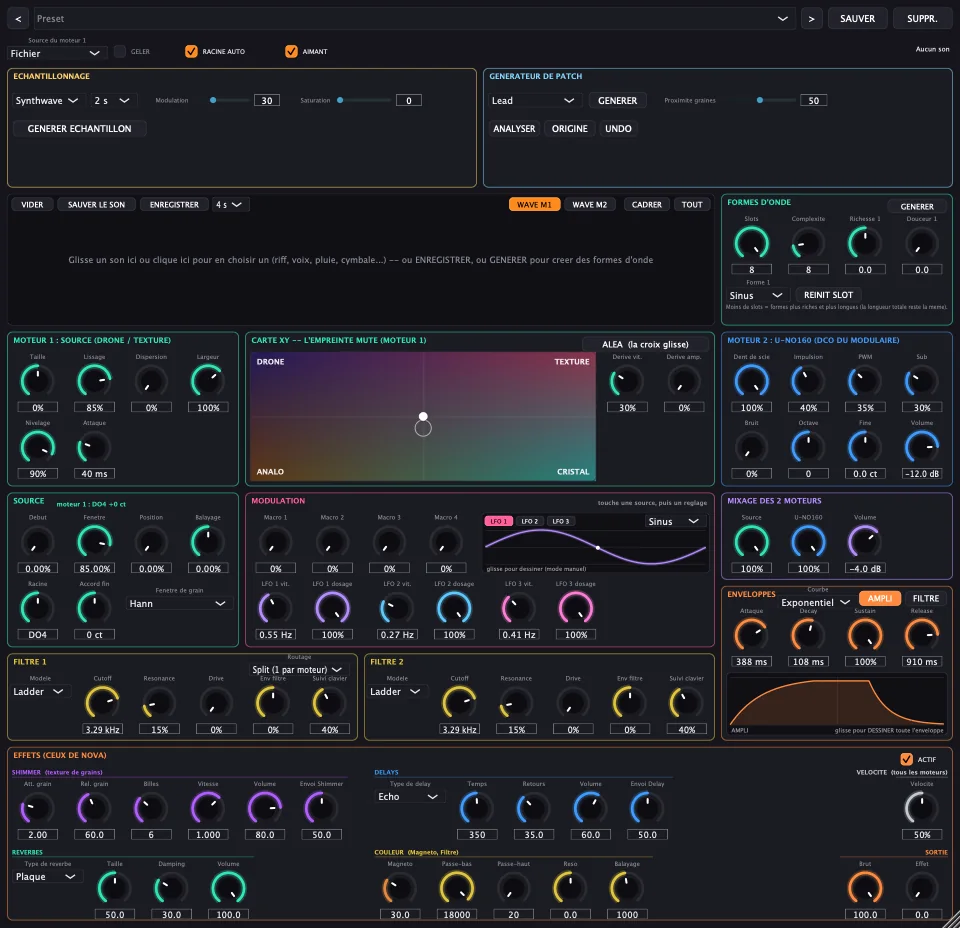Click the Filtre 2 Resonance knob
Viewport: 960px width, 928px height.
coord(516,702)
